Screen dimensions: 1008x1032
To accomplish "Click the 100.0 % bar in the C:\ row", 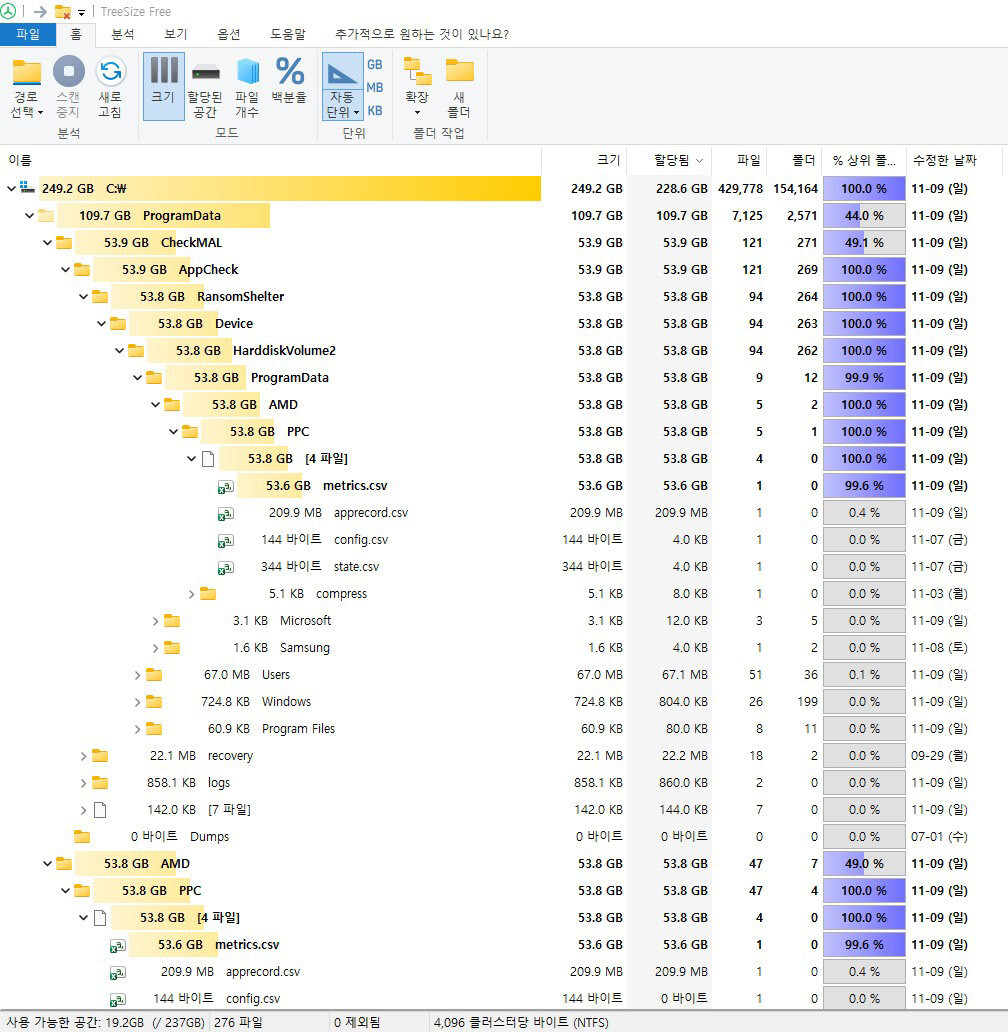I will pos(864,188).
